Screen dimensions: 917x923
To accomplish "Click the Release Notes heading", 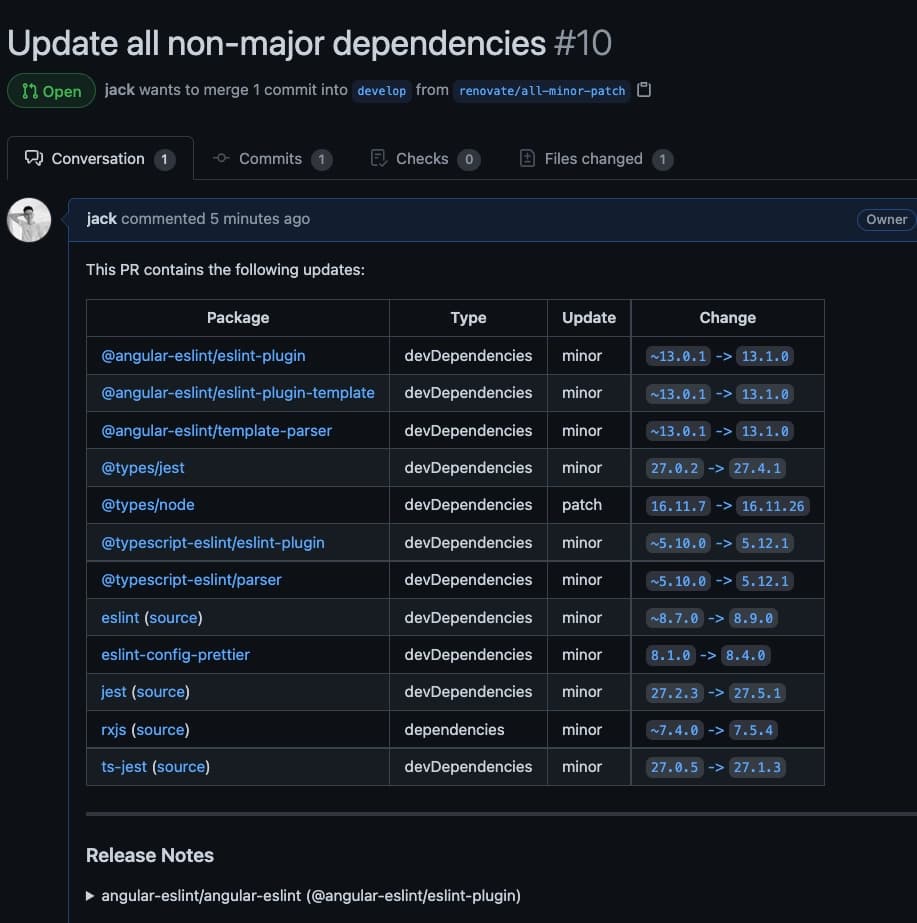I will [149, 855].
